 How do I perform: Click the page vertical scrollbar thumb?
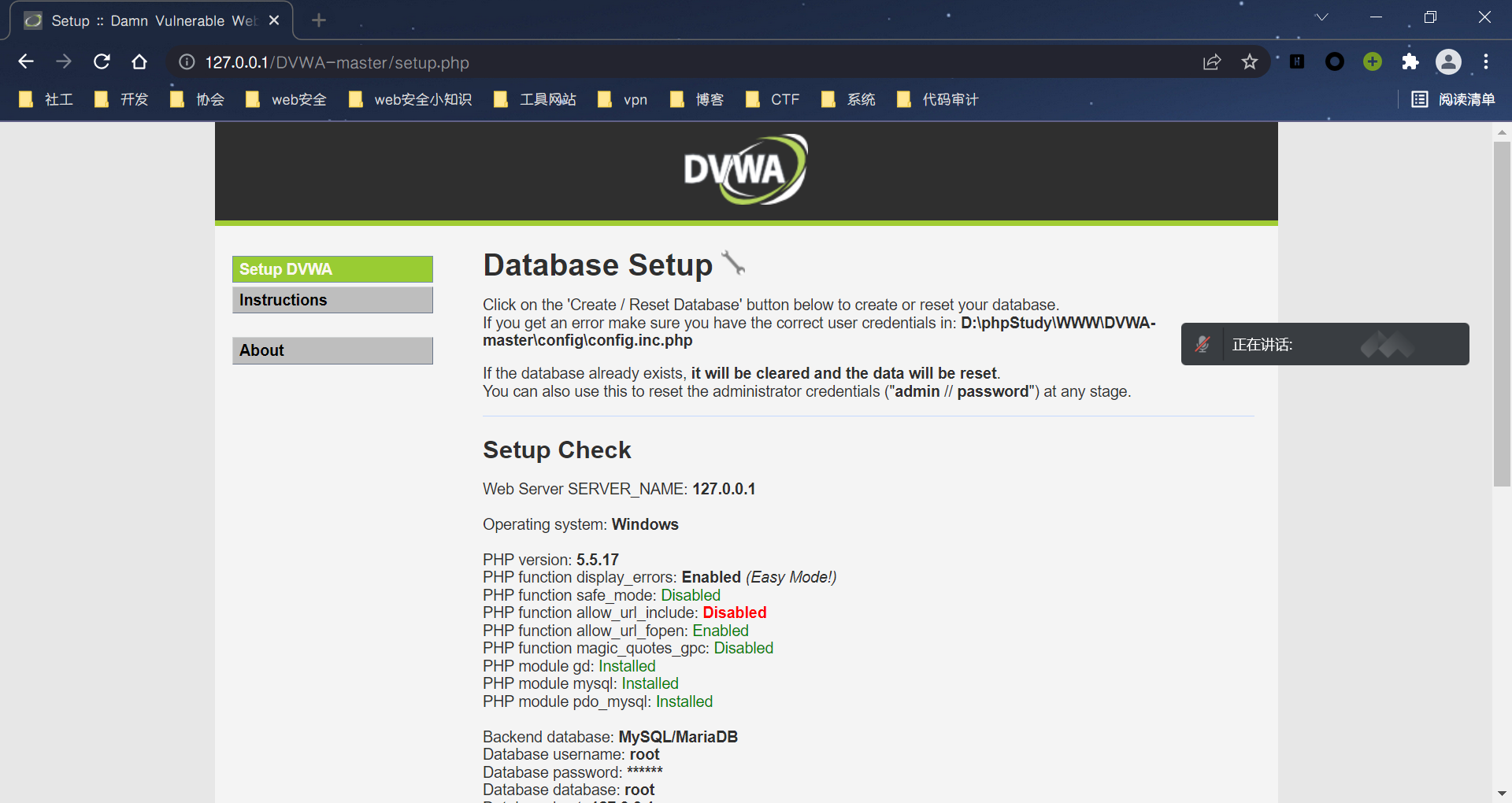pyautogui.click(x=1502, y=315)
